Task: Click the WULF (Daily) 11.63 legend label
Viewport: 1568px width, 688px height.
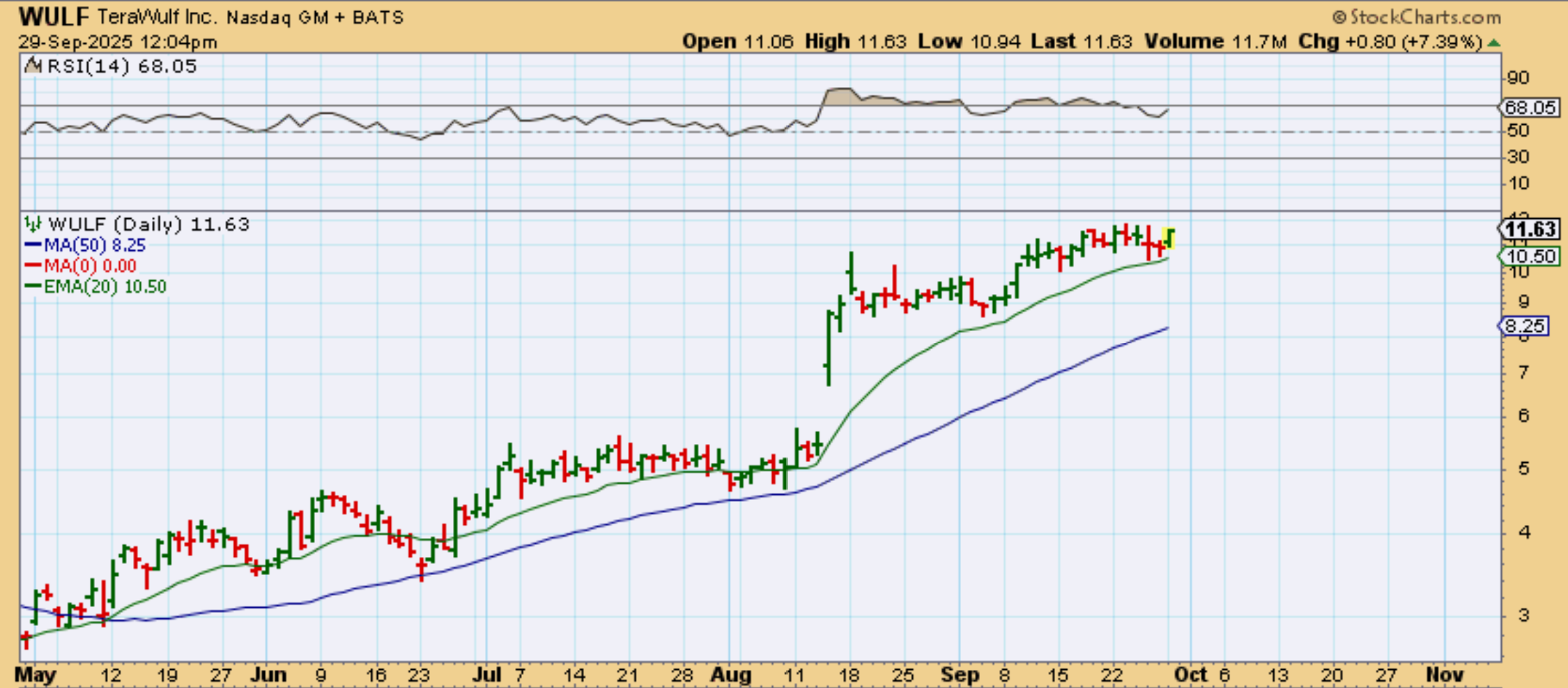Action: click(148, 224)
